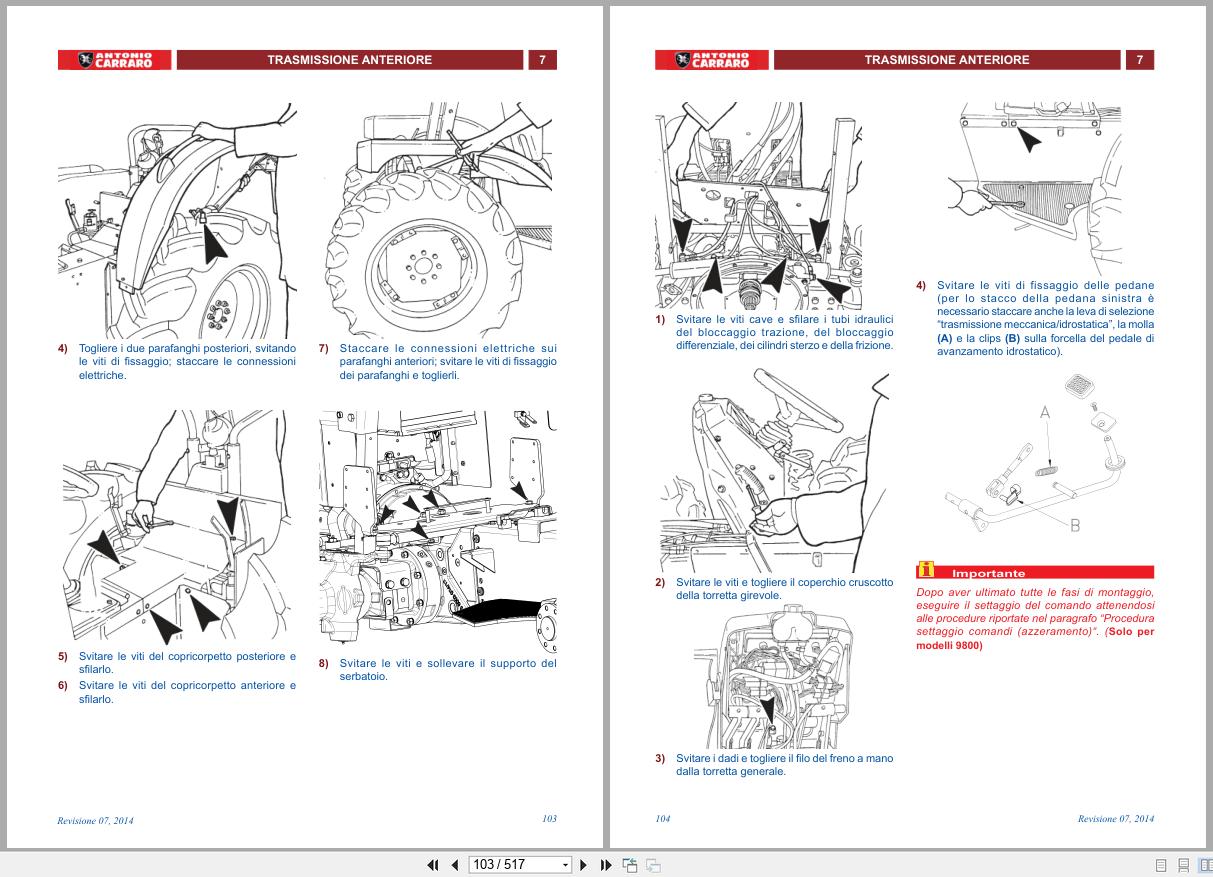Click label B in the pedal diagram
1213x877 pixels.
coord(1075,526)
